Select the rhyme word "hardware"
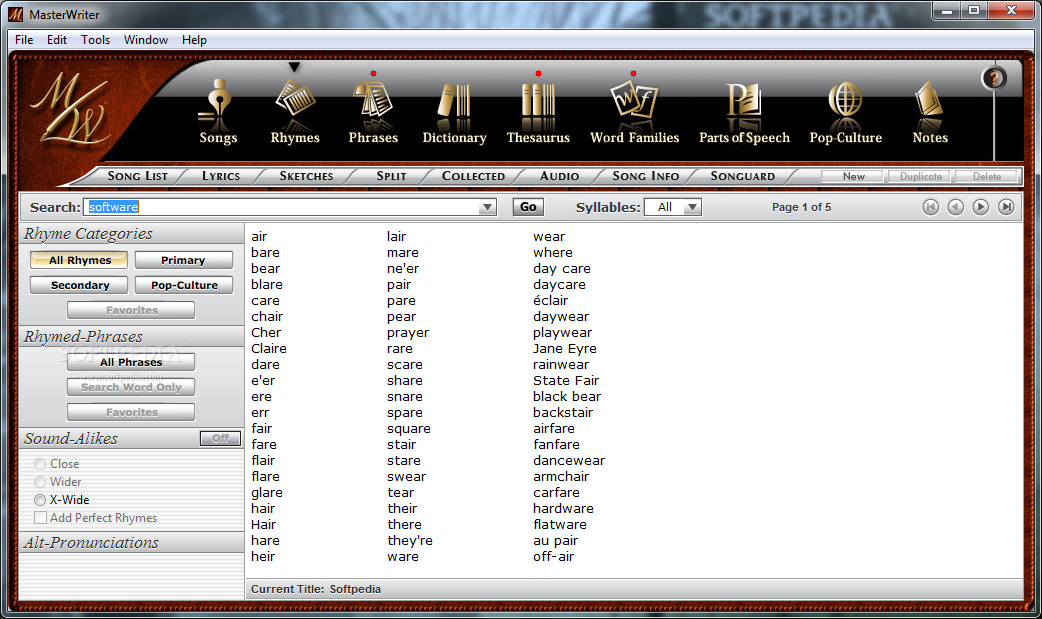 [563, 509]
